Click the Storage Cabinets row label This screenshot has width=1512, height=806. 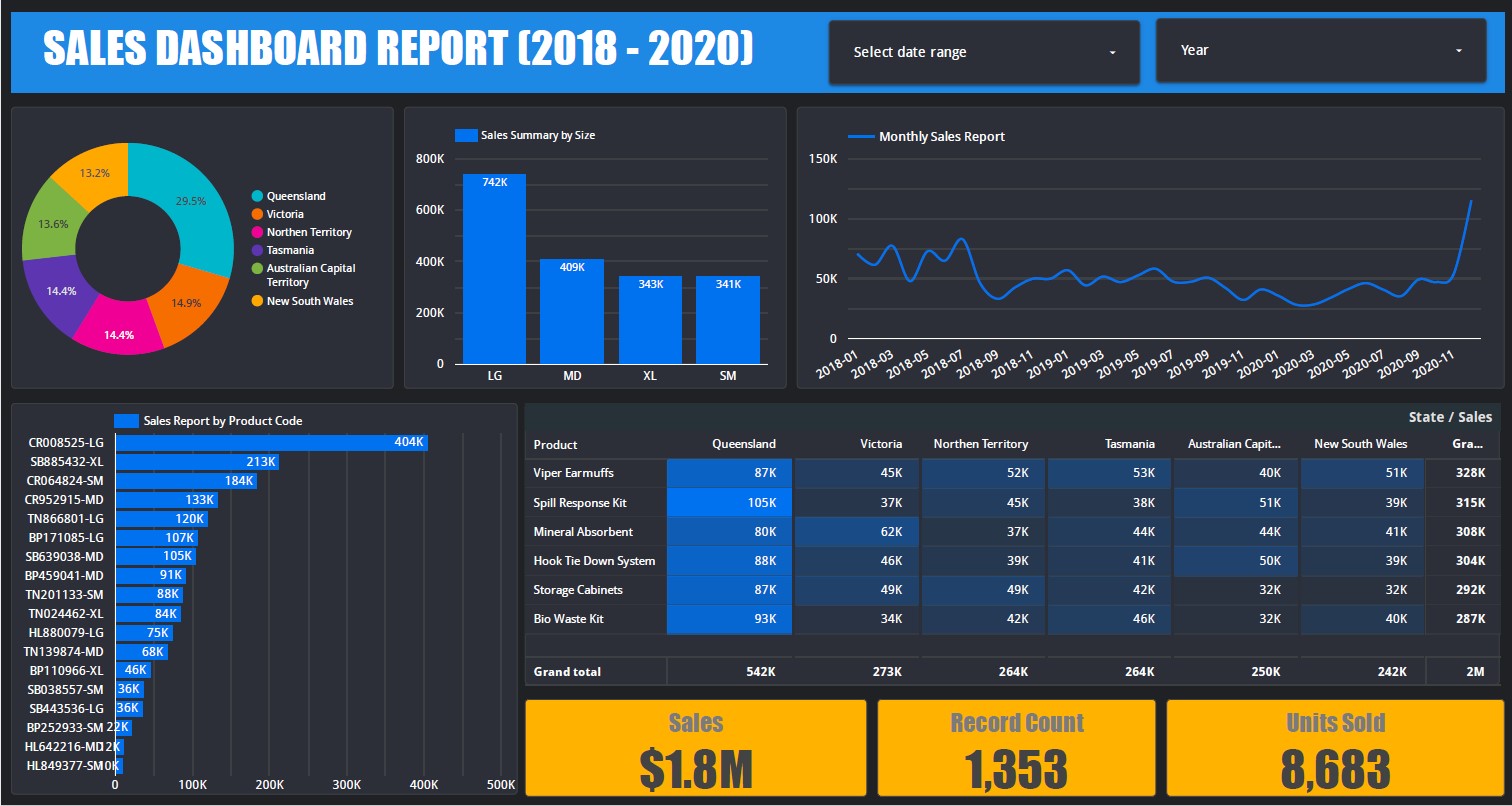(x=578, y=590)
